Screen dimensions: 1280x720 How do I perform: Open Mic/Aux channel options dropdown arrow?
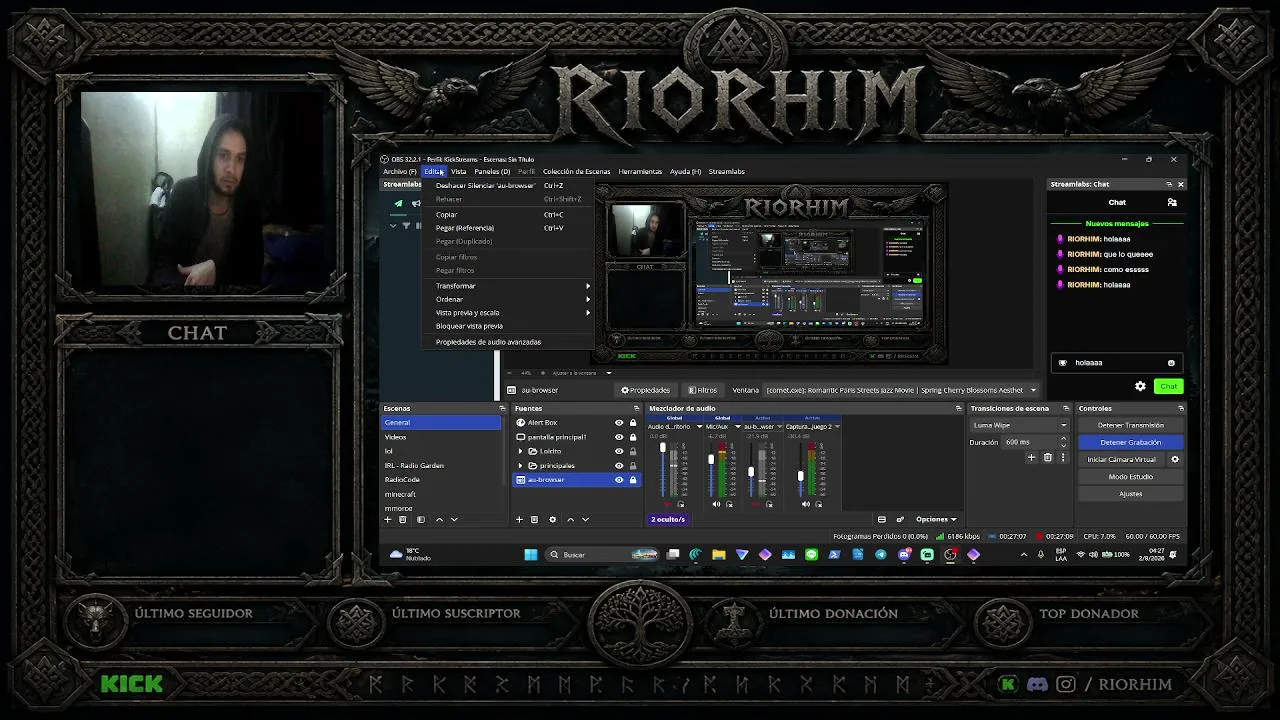(x=737, y=427)
